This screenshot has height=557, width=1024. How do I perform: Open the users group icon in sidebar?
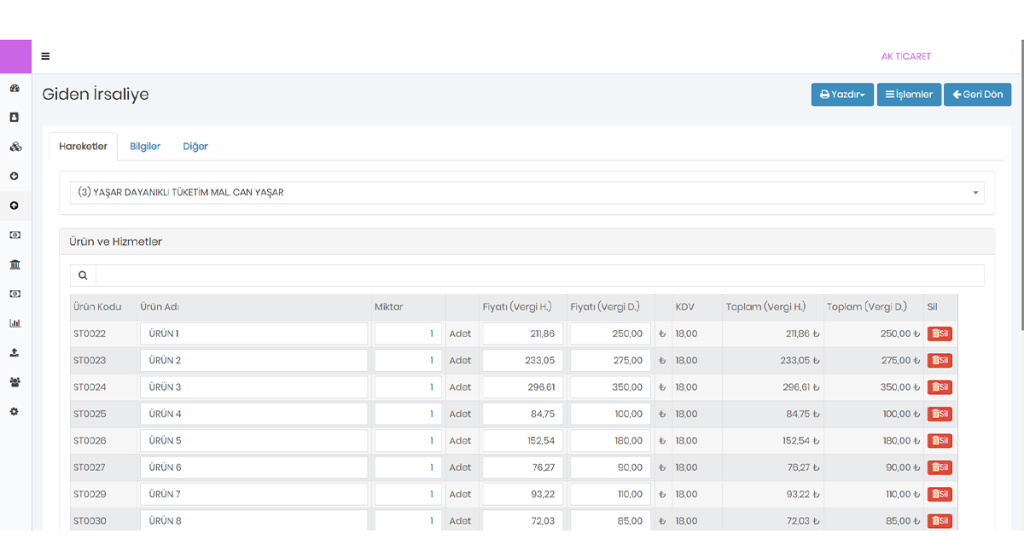[x=15, y=382]
